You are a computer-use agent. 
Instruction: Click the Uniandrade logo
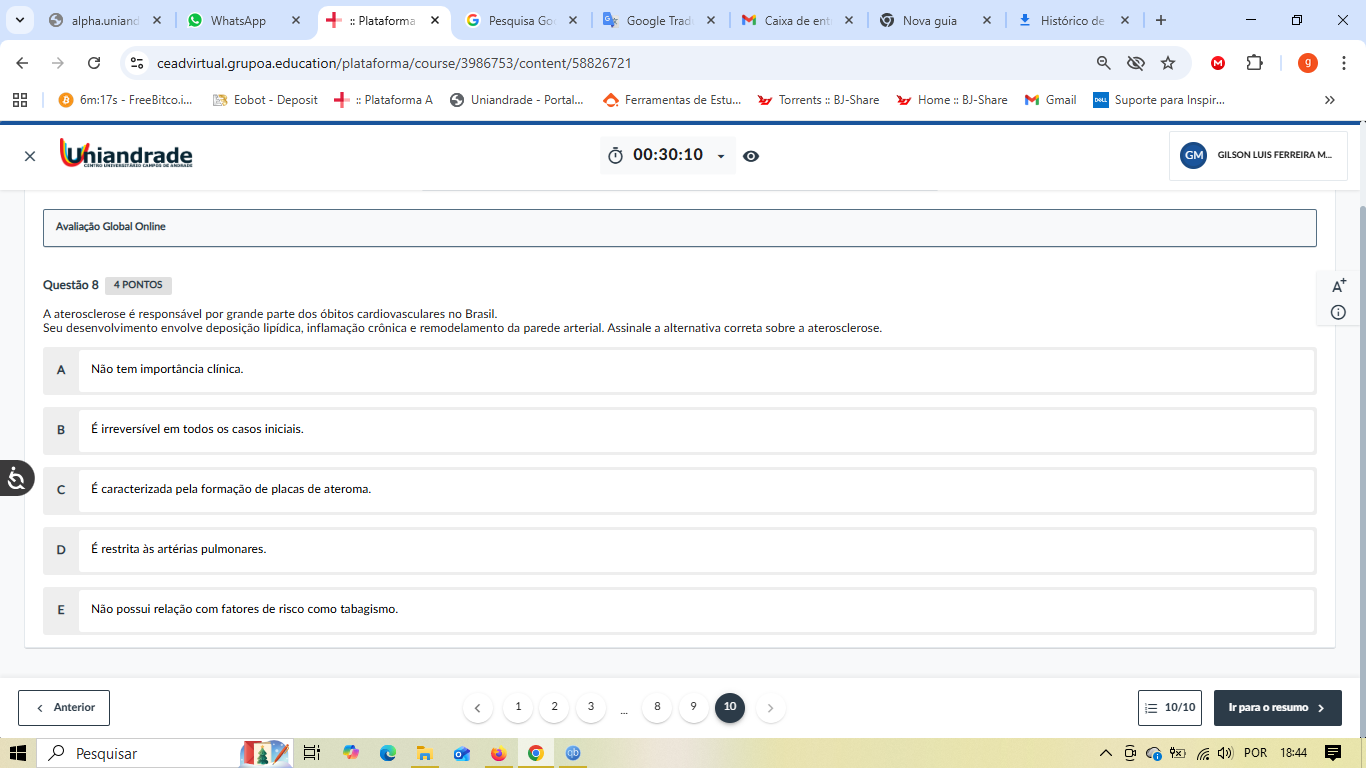point(126,154)
